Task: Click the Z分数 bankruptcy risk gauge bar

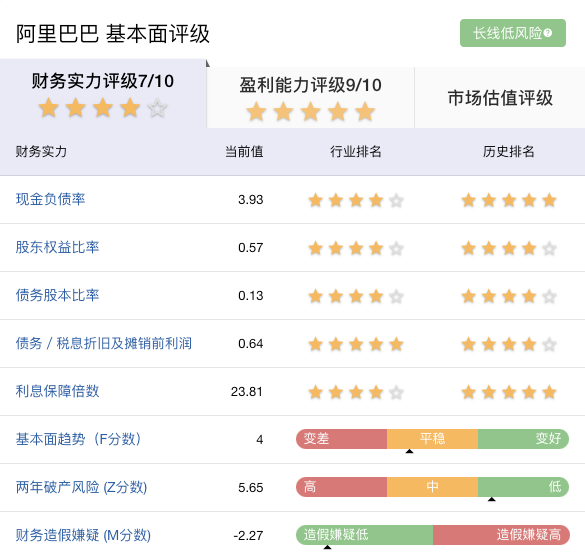Action: click(432, 487)
